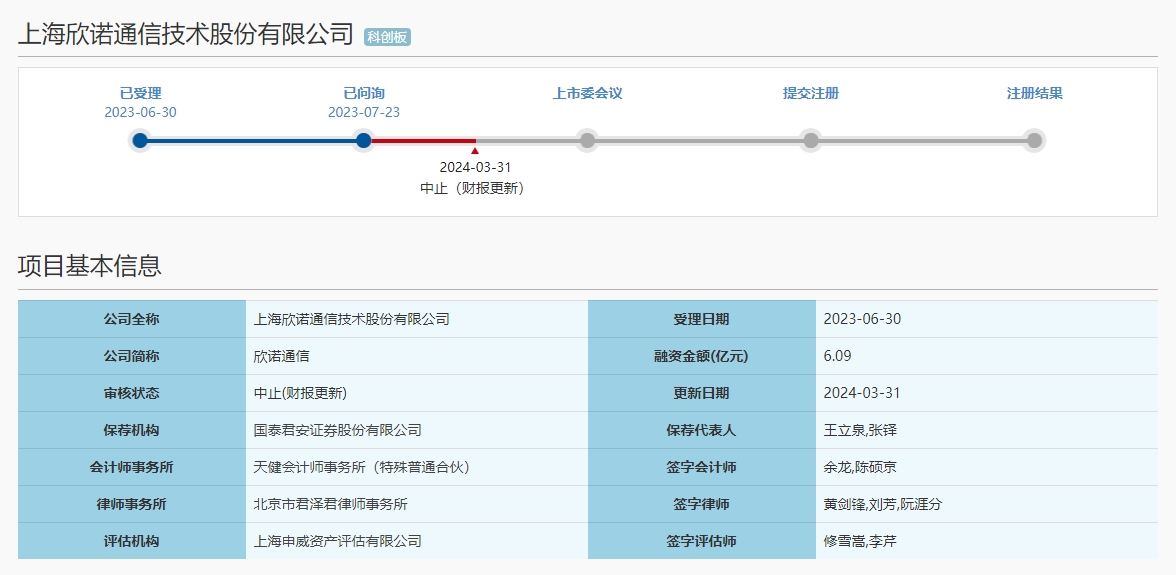Click the financing amount value 6.09

837,356
